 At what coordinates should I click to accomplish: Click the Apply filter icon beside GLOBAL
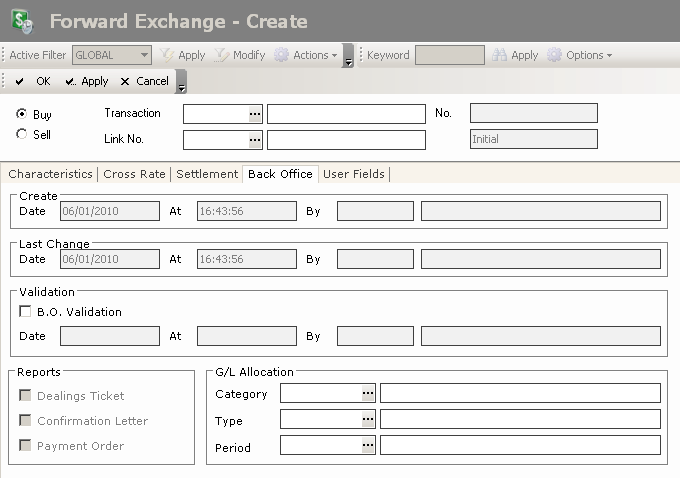[168, 56]
